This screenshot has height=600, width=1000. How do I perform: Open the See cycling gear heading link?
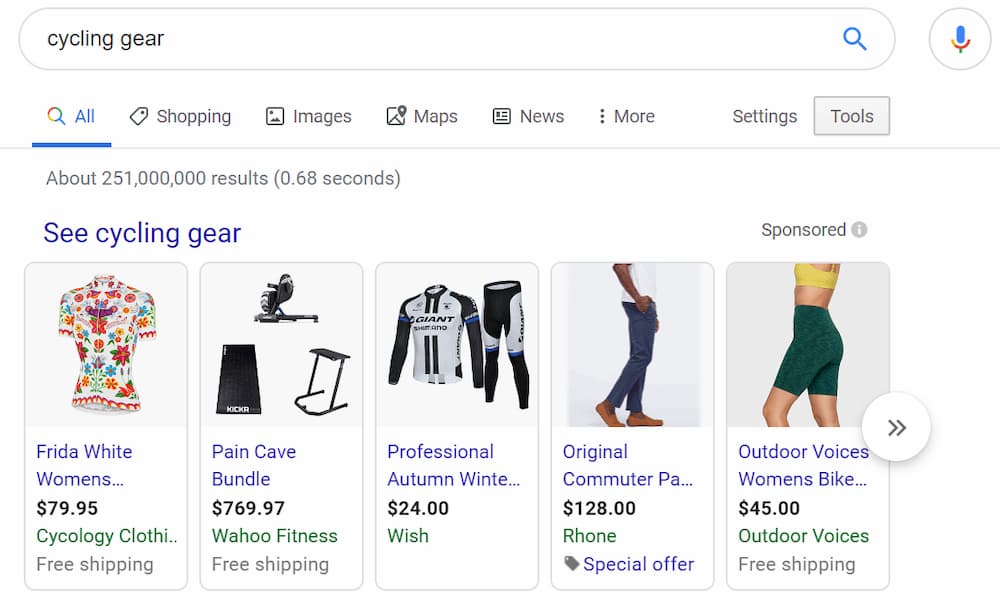click(x=142, y=233)
